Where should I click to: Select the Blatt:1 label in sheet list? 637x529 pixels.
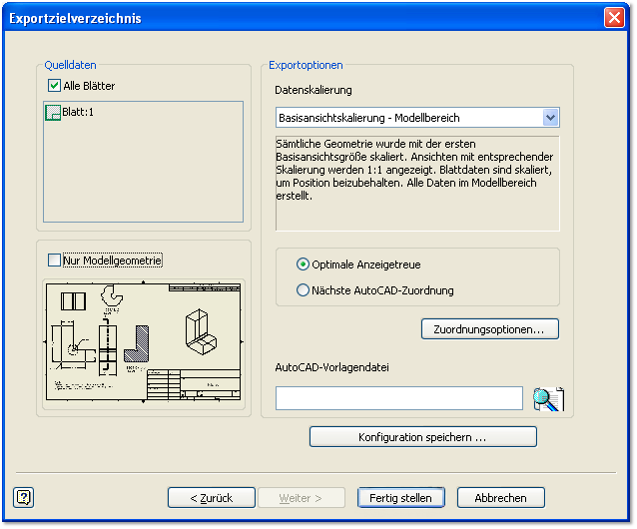(x=78, y=114)
